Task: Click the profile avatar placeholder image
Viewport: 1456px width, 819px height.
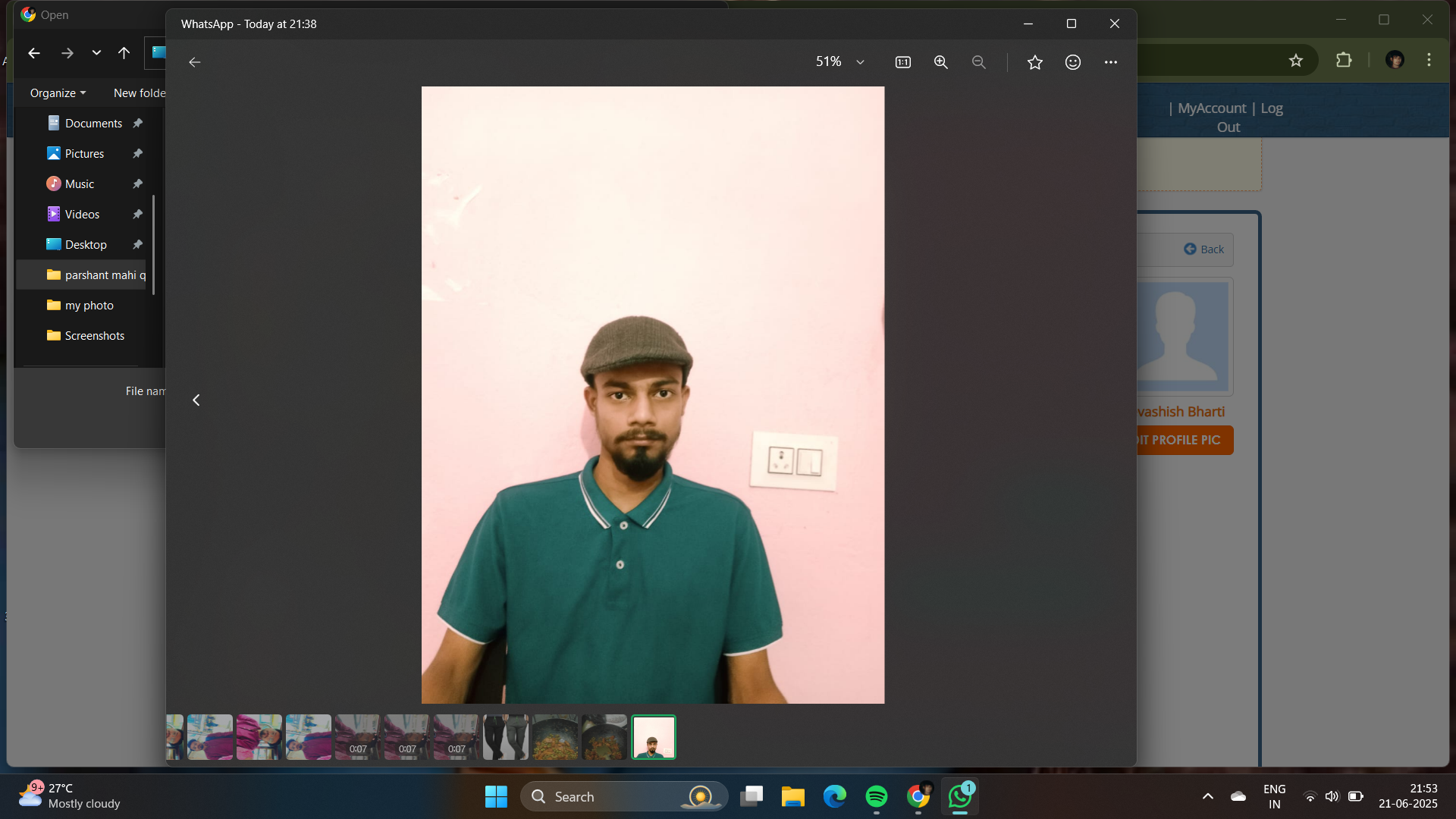Action: pos(1183,336)
